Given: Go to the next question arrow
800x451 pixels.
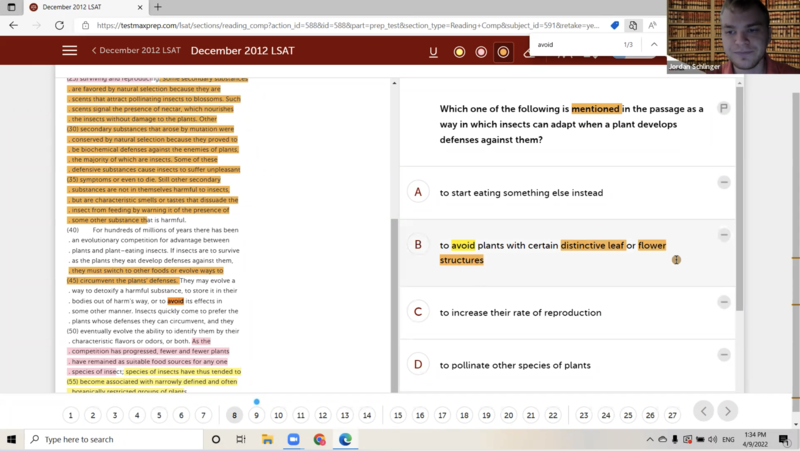Looking at the screenshot, I should pos(728,411).
